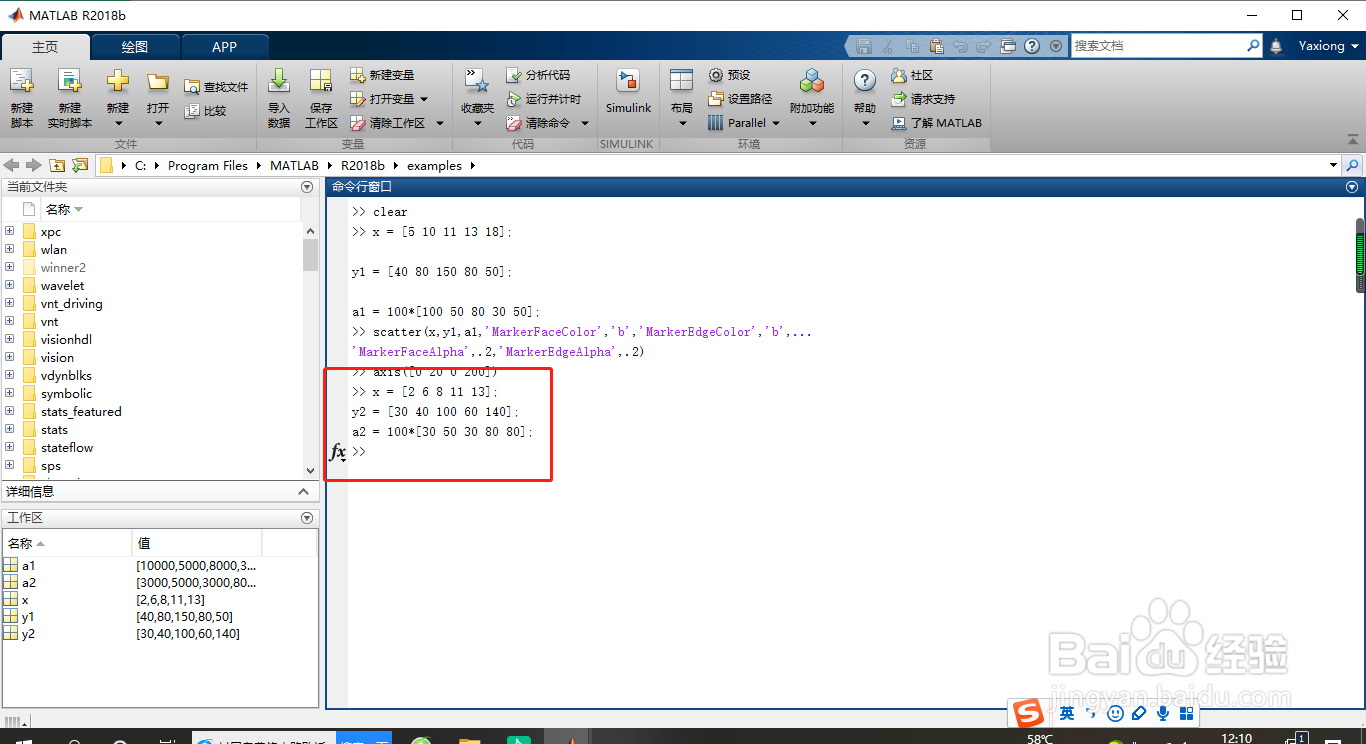Switch to the APP tab
Viewport: 1366px width, 744px height.
[225, 47]
